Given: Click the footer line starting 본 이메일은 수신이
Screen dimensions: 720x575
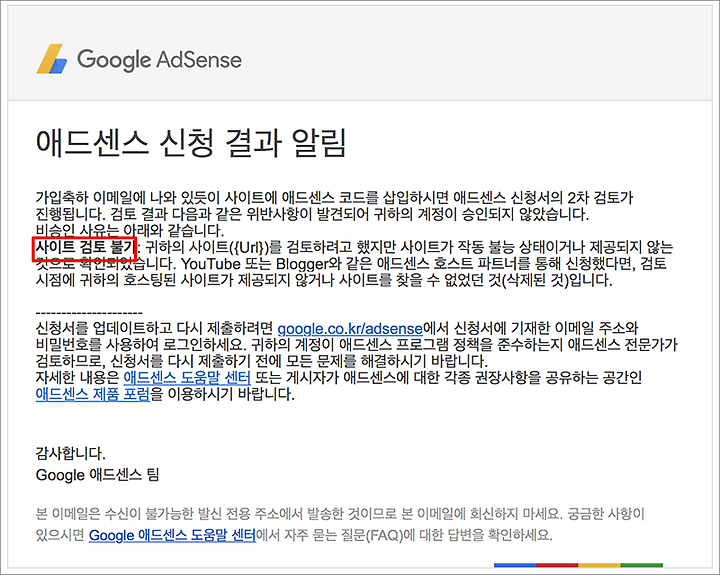Looking at the screenshot, I should point(340,514).
